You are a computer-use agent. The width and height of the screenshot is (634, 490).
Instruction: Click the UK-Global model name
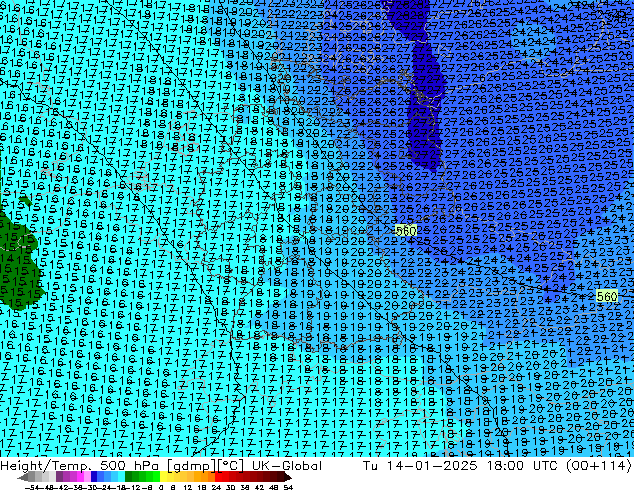tap(287, 466)
